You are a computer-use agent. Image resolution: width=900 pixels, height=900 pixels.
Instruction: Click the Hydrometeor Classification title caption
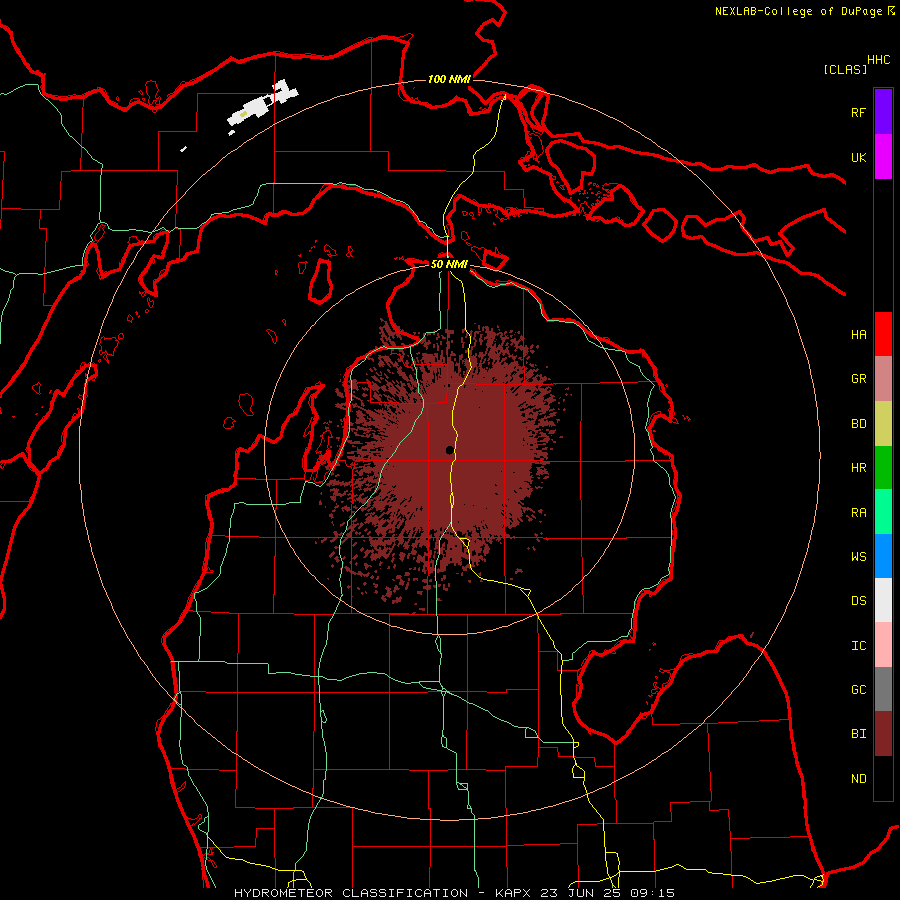click(454, 893)
